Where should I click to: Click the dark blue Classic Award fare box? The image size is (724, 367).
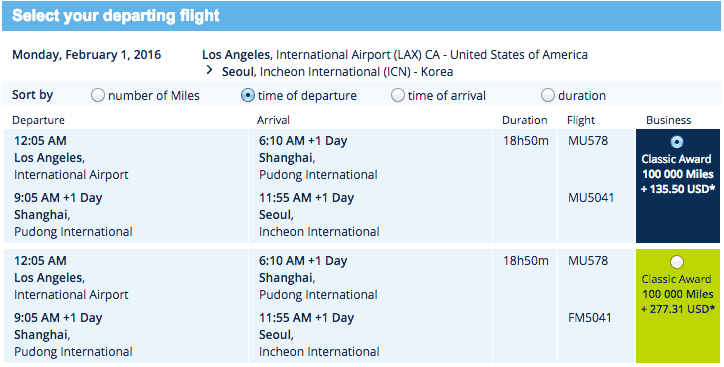[677, 186]
